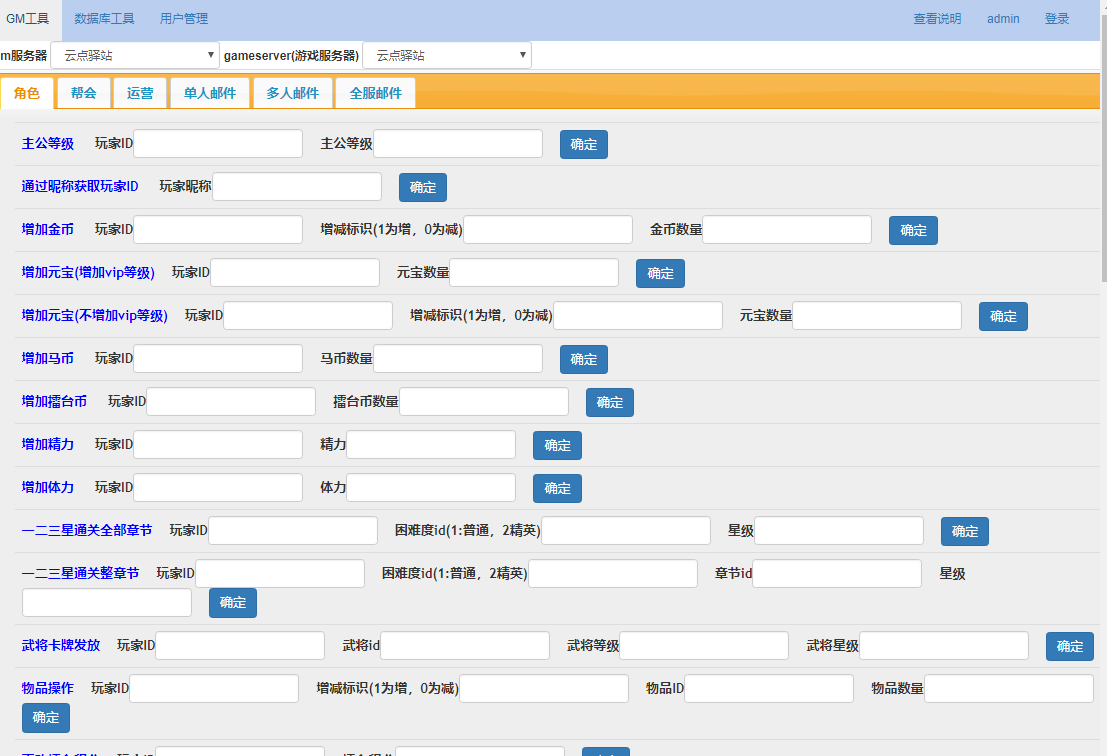
Task: Click the 登录 link
Action: point(1057,19)
